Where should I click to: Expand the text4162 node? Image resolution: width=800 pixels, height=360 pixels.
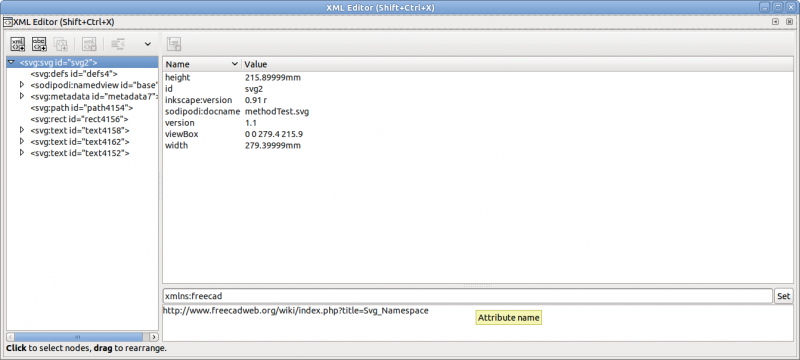(22, 141)
